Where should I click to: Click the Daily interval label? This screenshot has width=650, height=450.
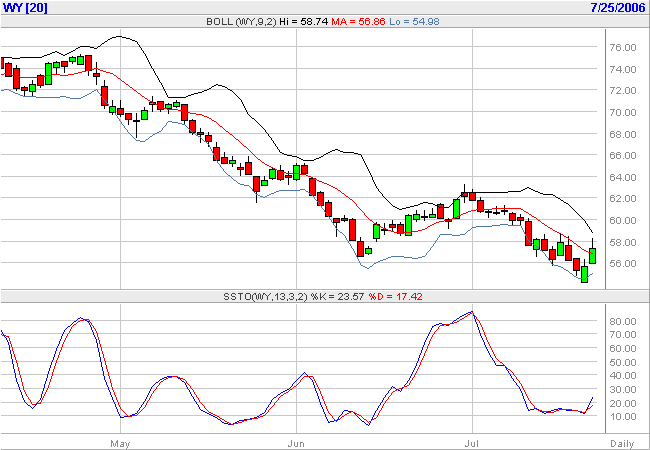(622, 444)
